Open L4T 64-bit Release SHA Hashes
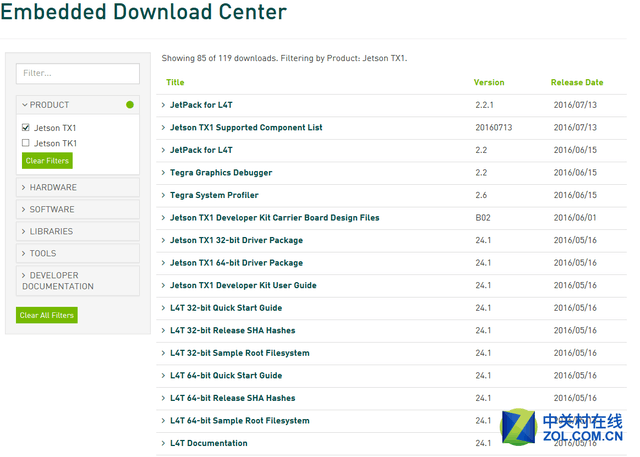The width and height of the screenshot is (640, 457). 233,398
